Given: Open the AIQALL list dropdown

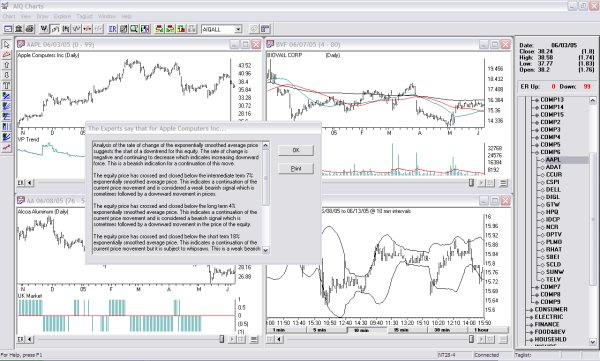Looking at the screenshot, I should 238,29.
